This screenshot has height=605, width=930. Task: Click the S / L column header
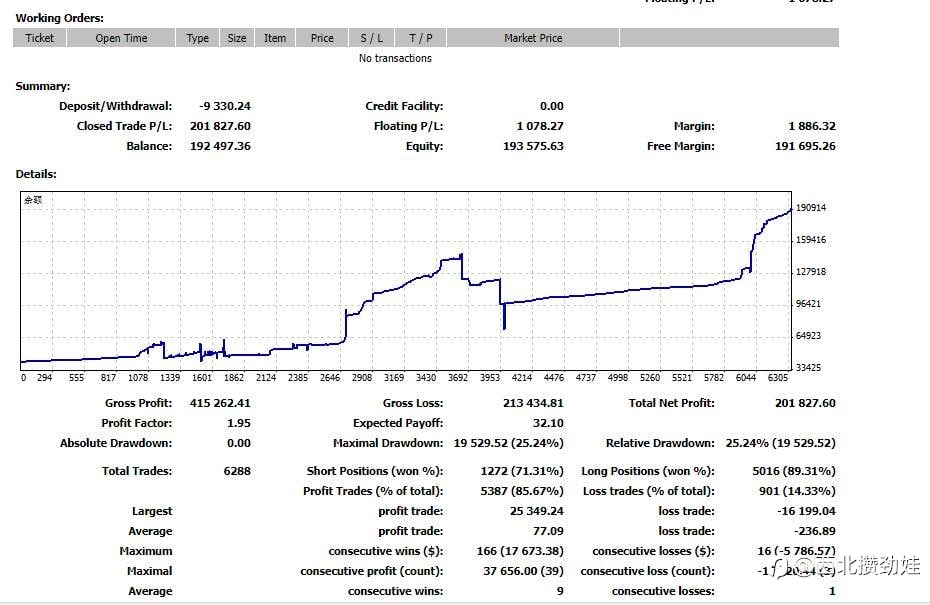click(x=371, y=38)
